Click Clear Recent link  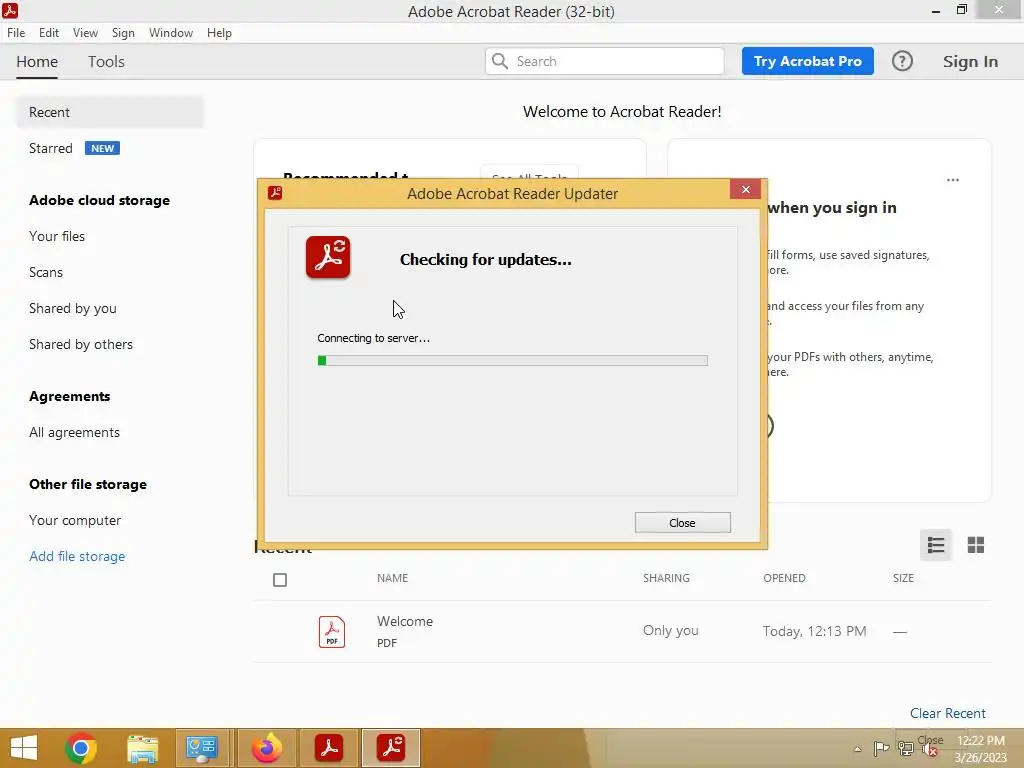pyautogui.click(x=948, y=713)
